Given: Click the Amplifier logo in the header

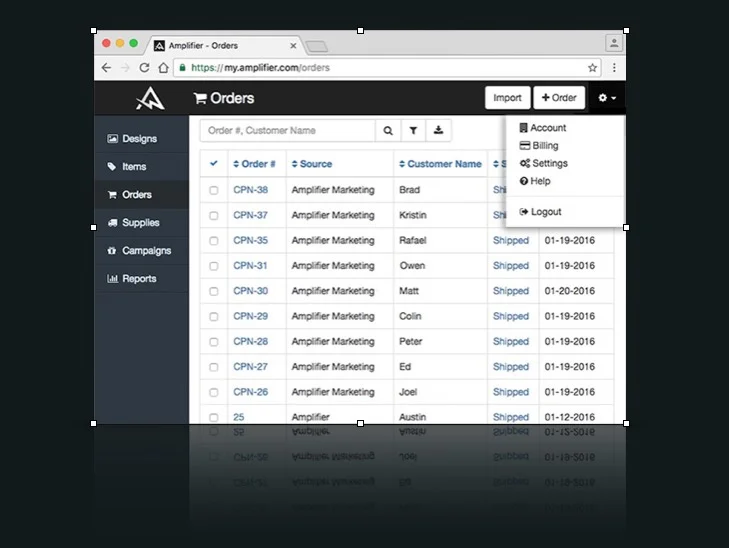Looking at the screenshot, I should click(x=150, y=98).
